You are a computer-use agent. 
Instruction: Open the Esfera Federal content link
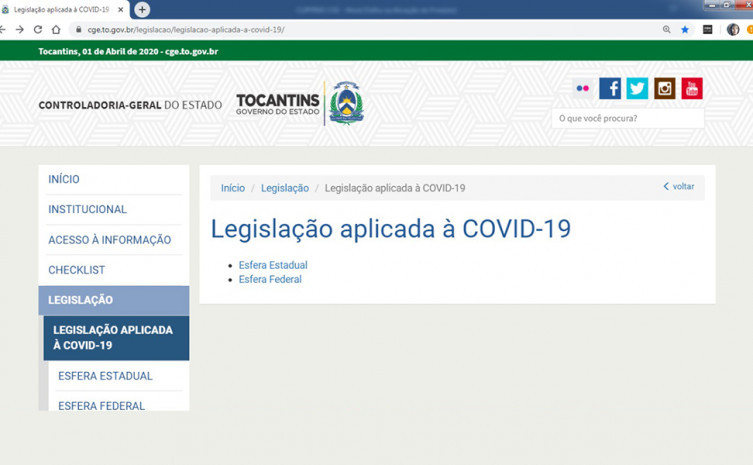270,280
